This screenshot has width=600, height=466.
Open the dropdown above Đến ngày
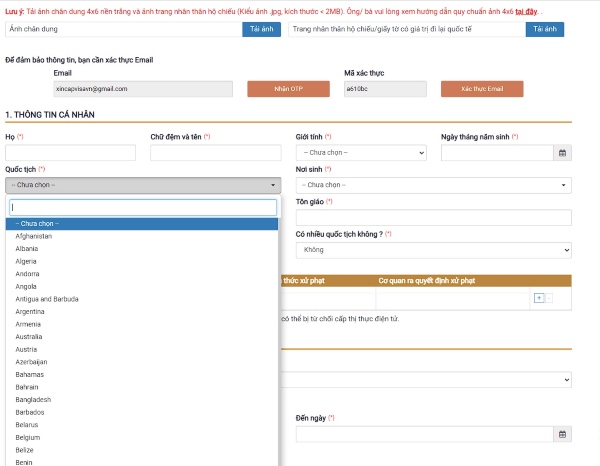pos(426,380)
